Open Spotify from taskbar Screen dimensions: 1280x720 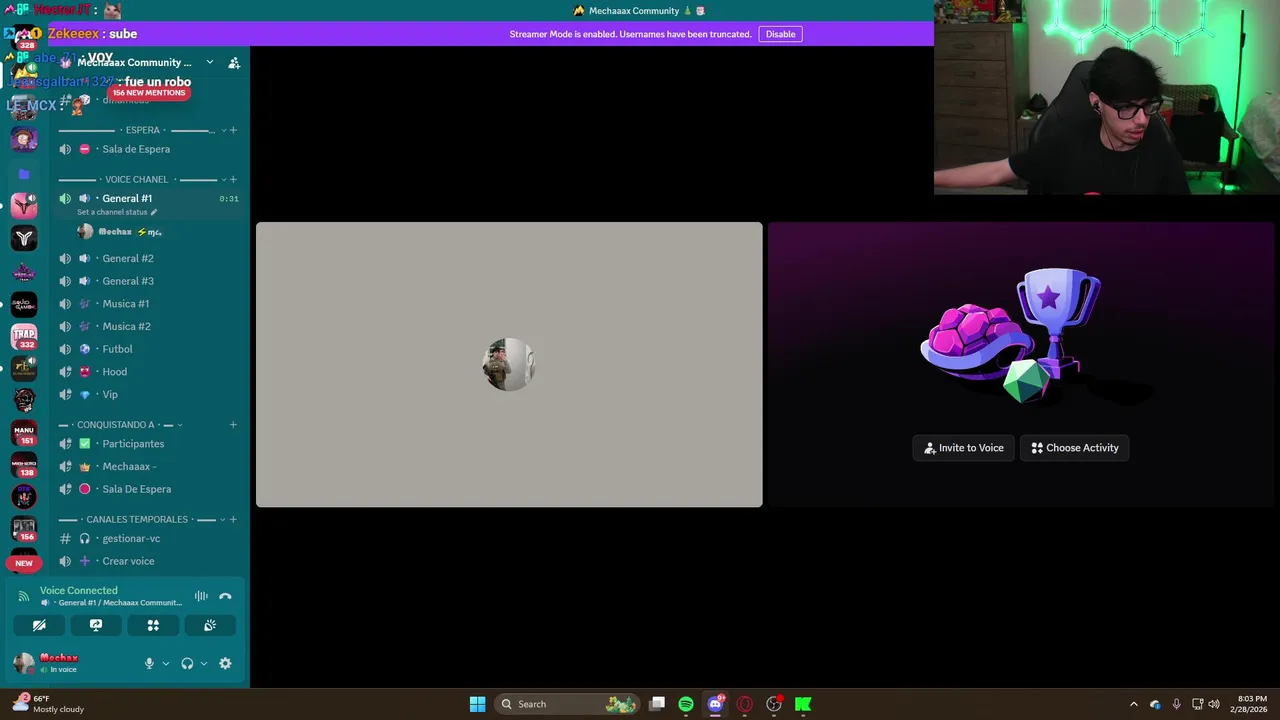point(686,704)
